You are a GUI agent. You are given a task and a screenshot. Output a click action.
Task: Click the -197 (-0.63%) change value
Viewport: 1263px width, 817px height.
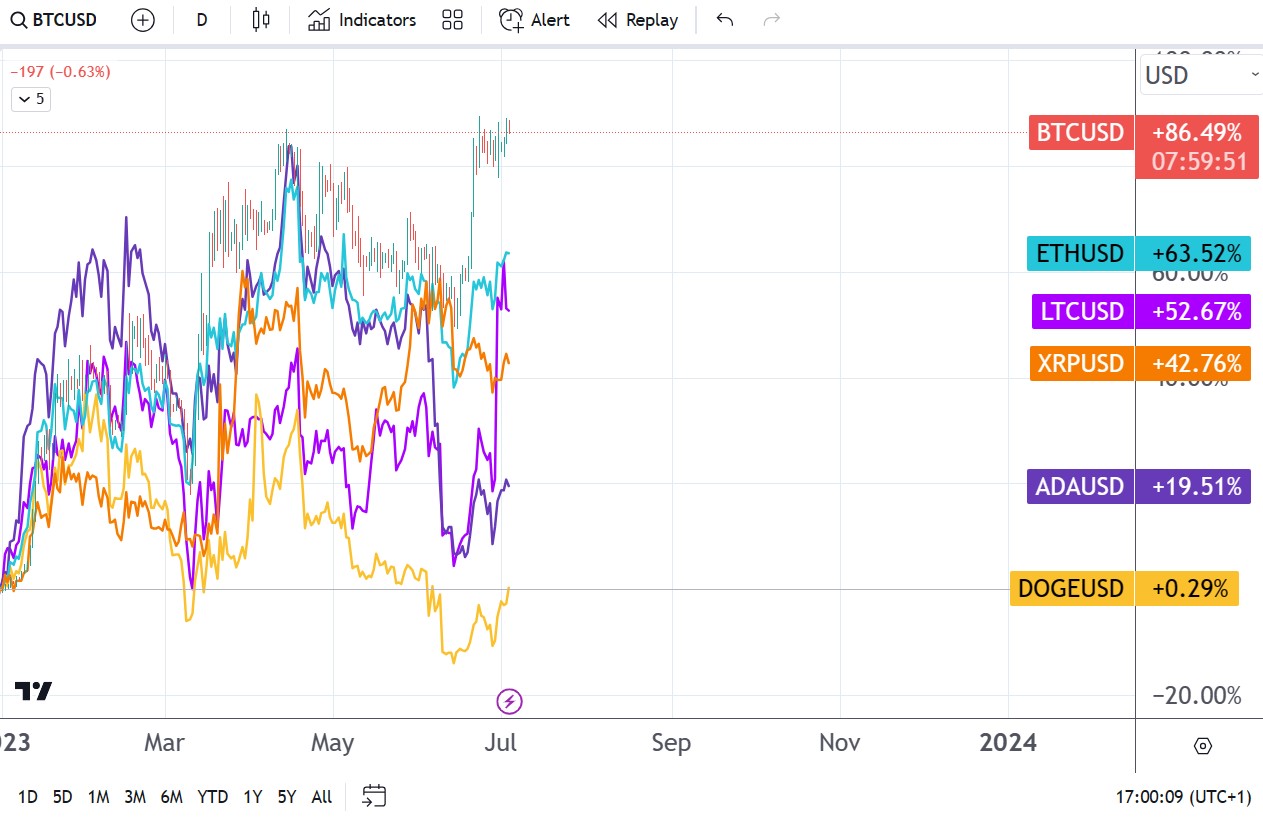click(x=60, y=72)
